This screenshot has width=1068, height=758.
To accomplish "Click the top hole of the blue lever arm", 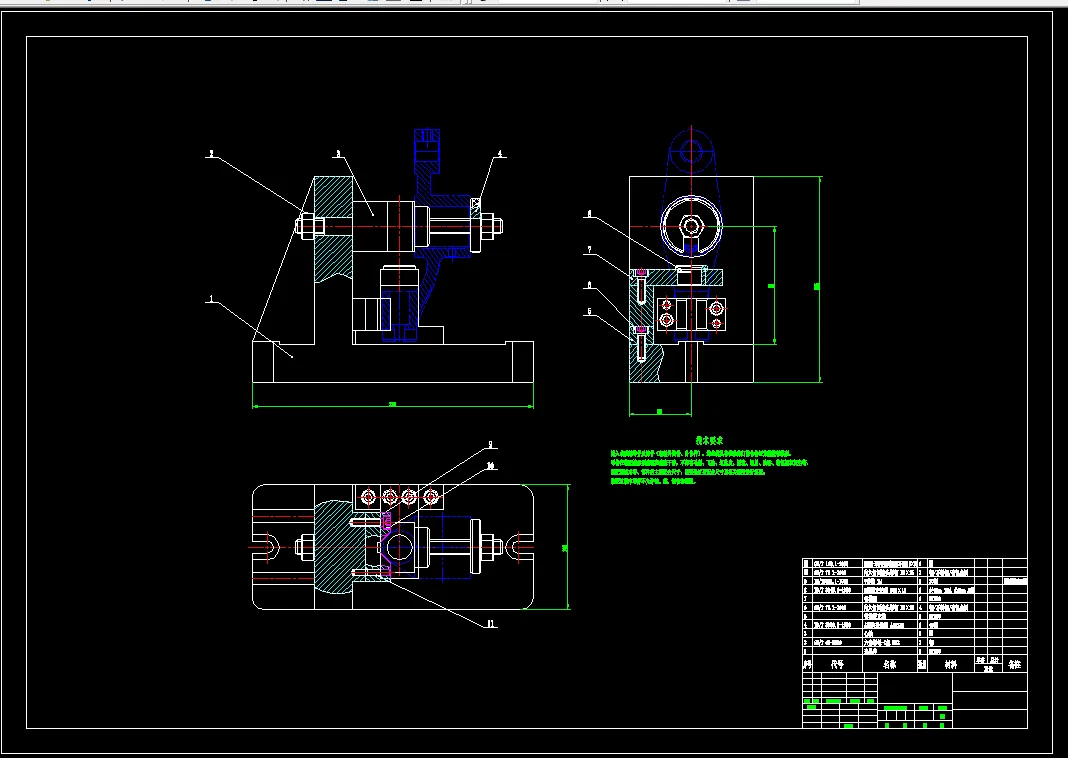I will pyautogui.click(x=691, y=151).
